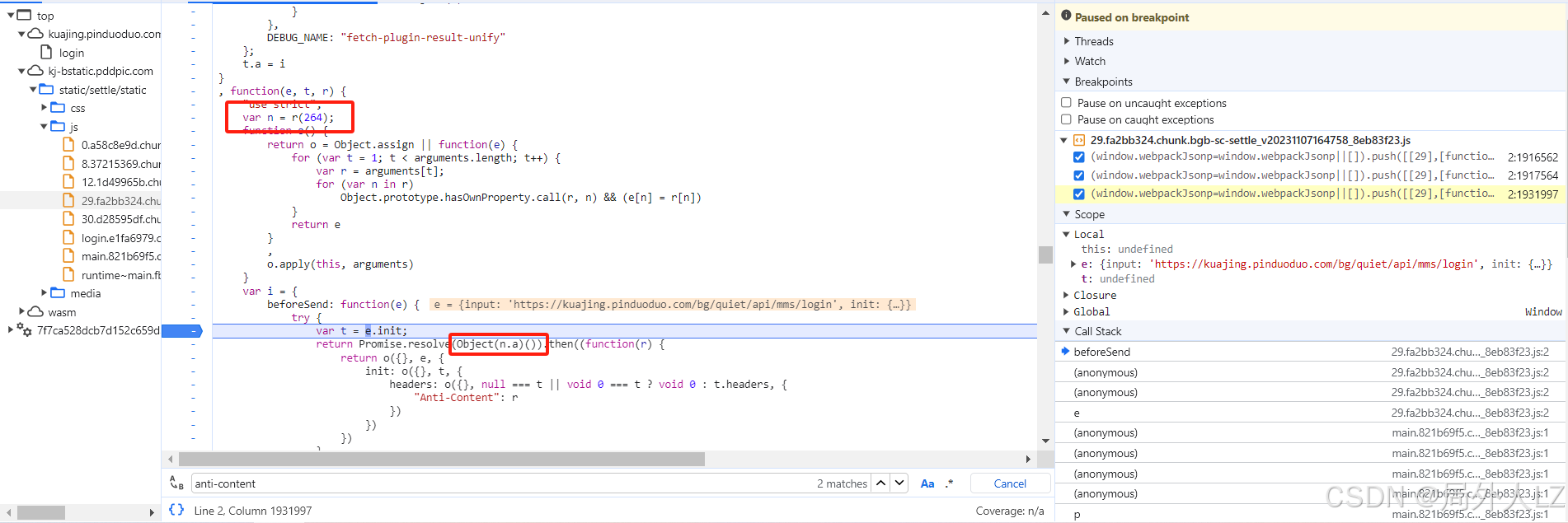Collapse 29.fa2bb324 breakpoint file group
This screenshot has width=1568, height=523.
click(1064, 140)
